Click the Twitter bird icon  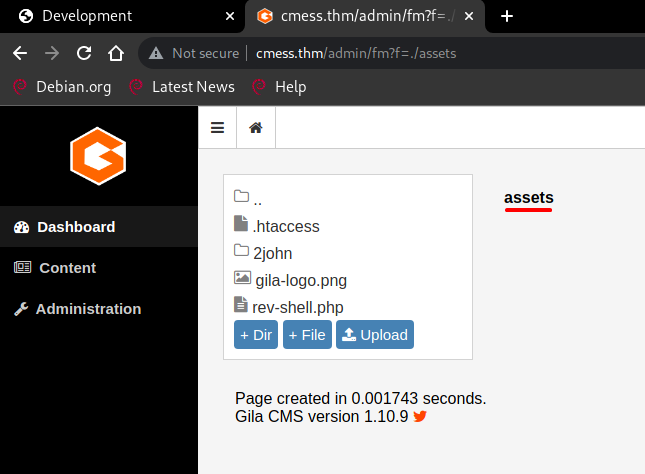click(420, 416)
